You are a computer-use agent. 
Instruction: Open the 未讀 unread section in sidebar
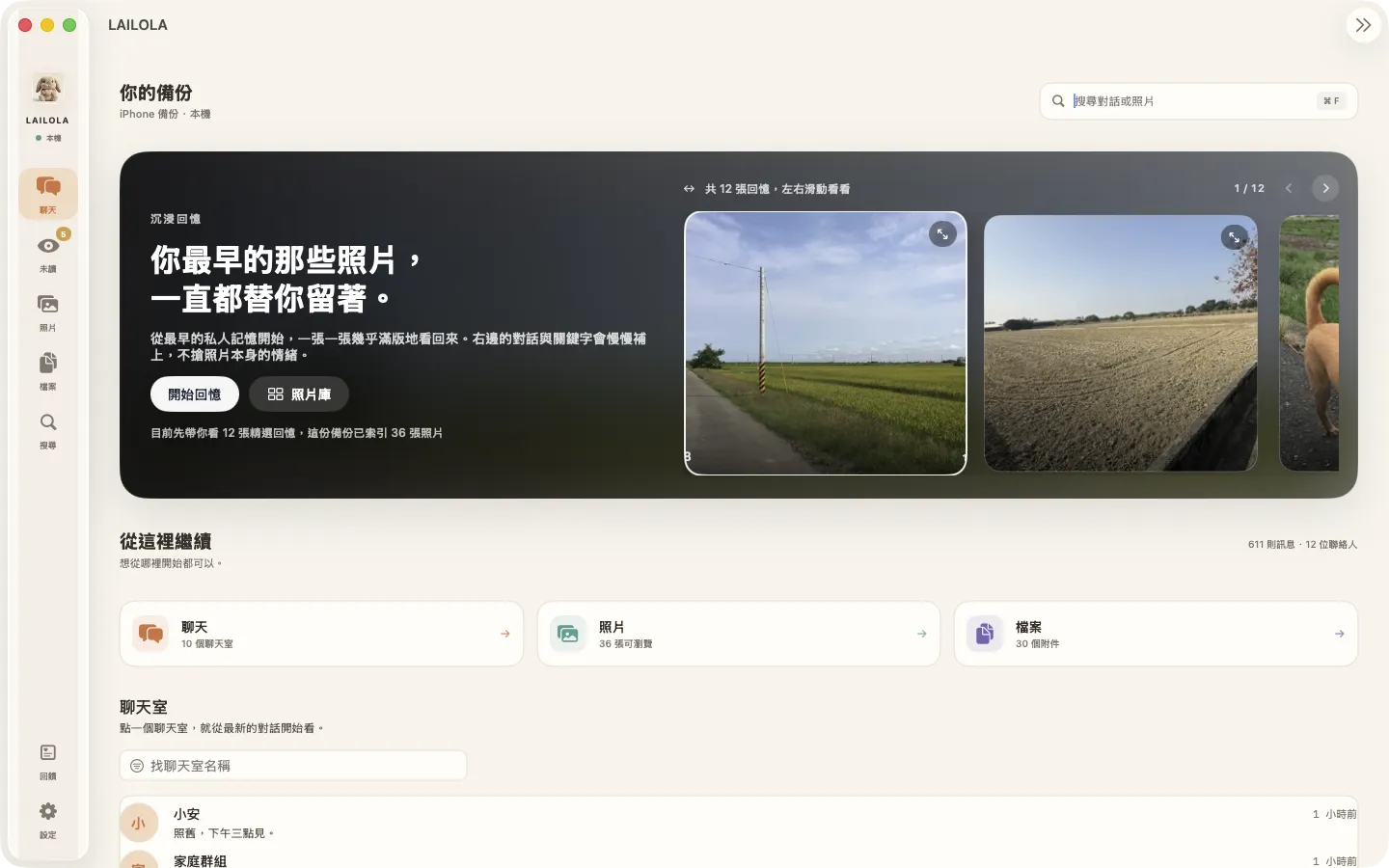click(x=48, y=252)
